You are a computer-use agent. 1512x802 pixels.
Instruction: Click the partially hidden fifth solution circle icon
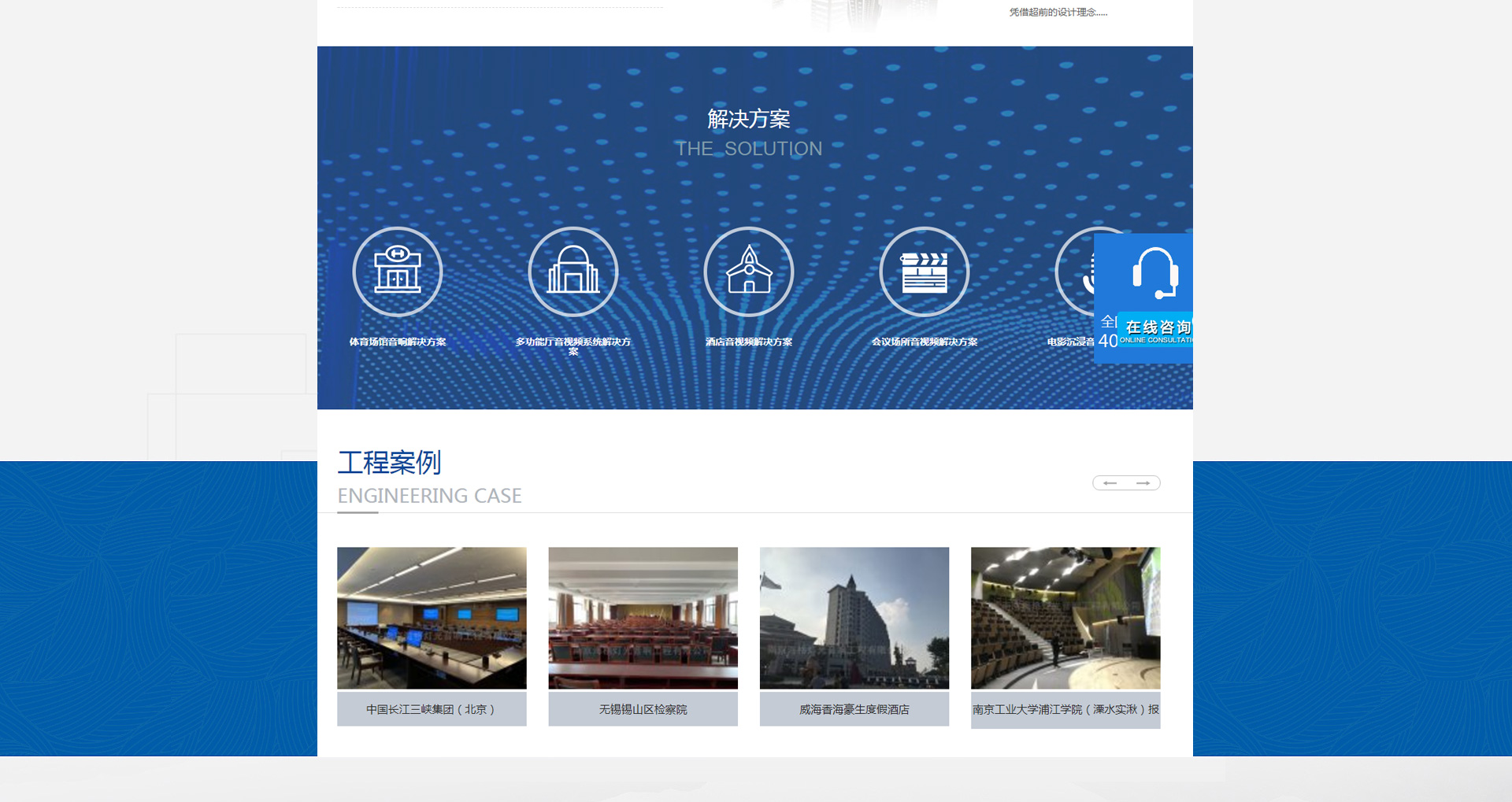[1074, 272]
